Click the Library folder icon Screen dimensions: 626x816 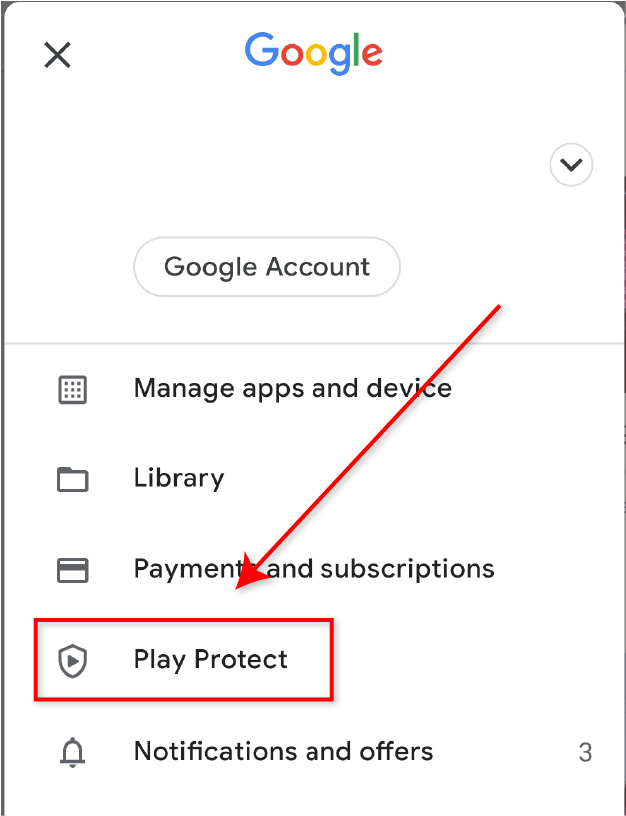coord(72,479)
